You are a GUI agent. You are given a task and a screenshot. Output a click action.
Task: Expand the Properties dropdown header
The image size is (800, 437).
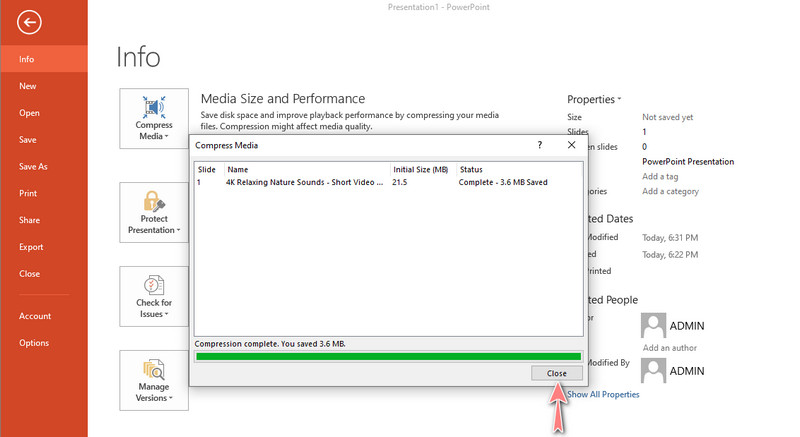click(x=594, y=99)
